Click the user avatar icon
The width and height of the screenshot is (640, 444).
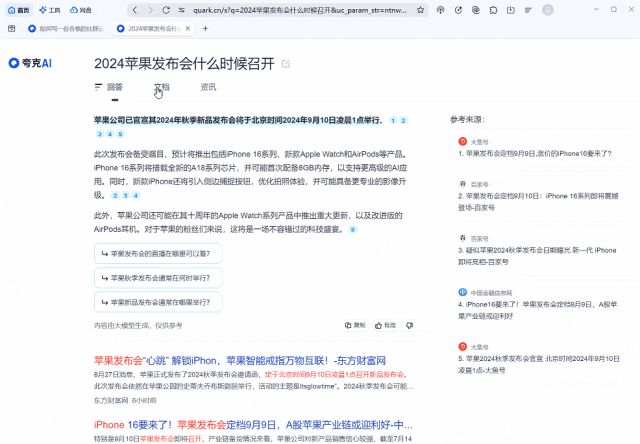click(x=548, y=10)
